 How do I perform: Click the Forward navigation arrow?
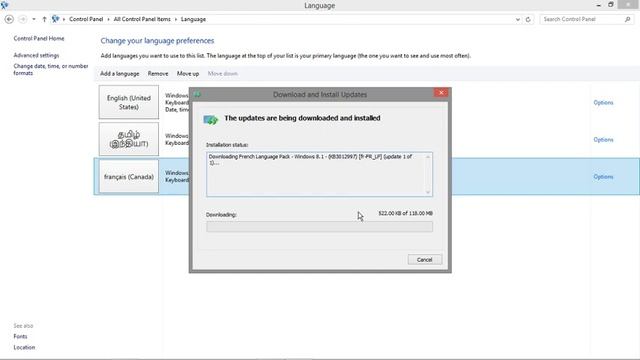[23, 19]
